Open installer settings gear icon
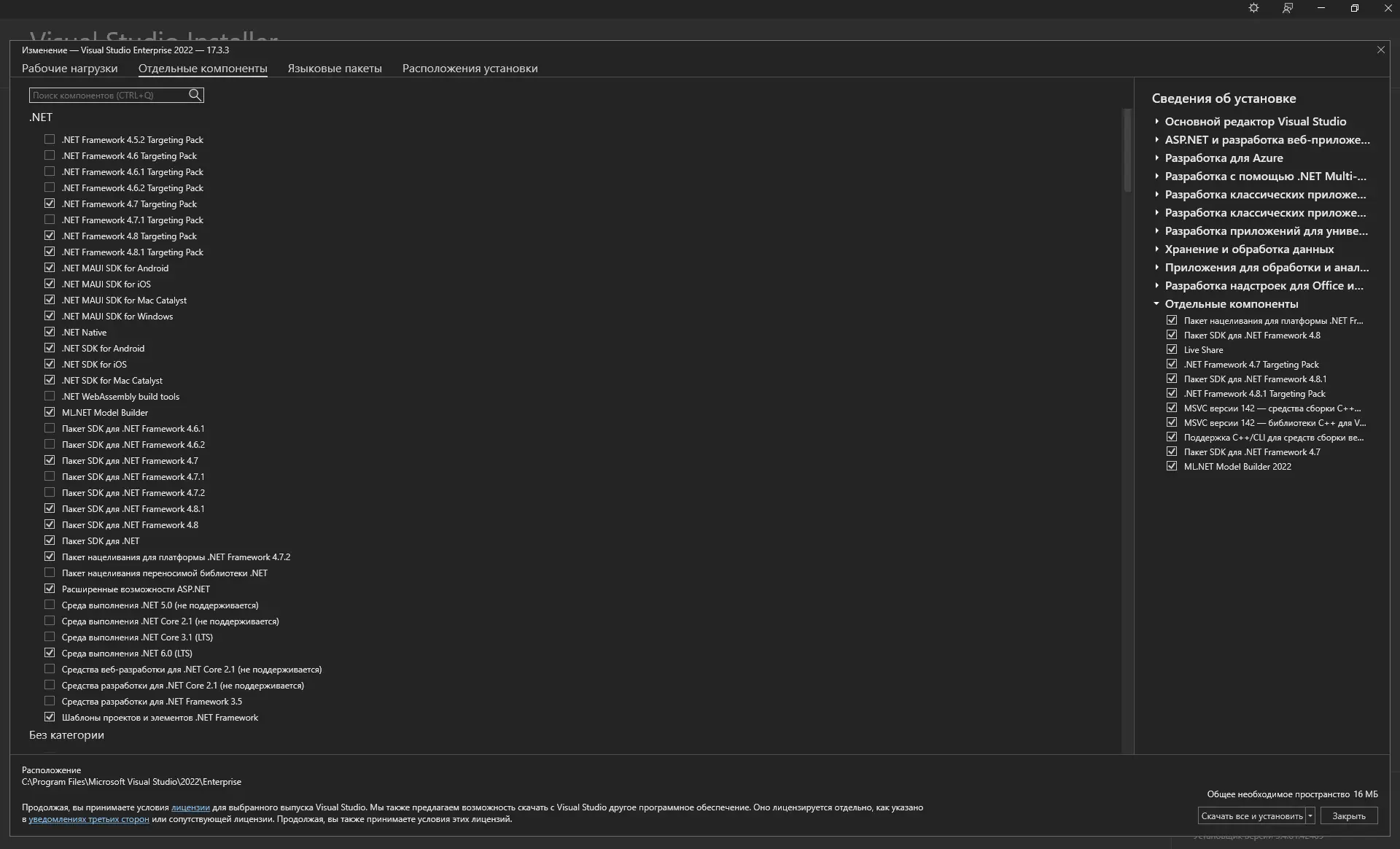The width and height of the screenshot is (1400, 849). coord(1253,8)
